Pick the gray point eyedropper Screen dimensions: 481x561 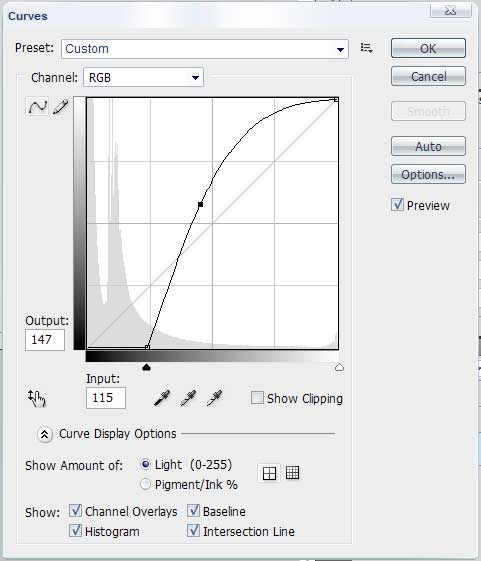(188, 398)
